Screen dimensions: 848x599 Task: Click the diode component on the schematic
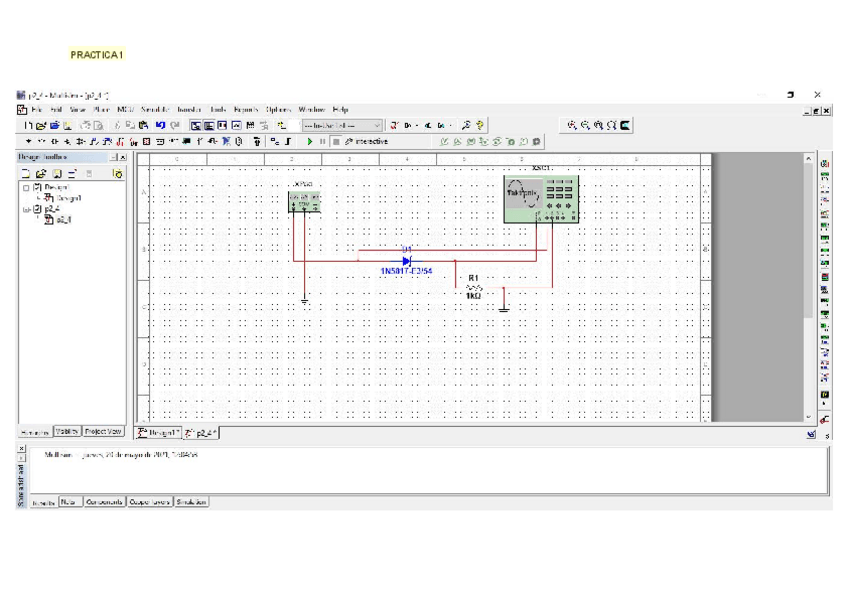tap(406, 261)
